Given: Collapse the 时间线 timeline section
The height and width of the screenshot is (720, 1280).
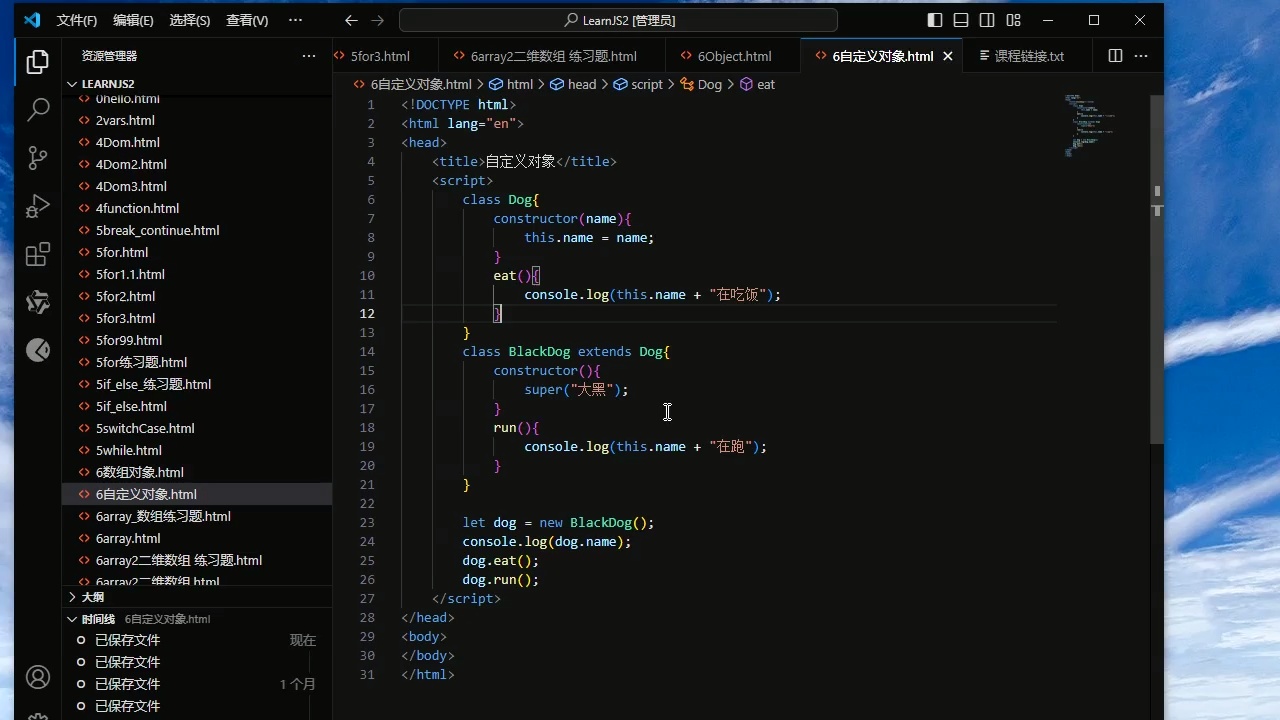Looking at the screenshot, I should (x=98, y=618).
